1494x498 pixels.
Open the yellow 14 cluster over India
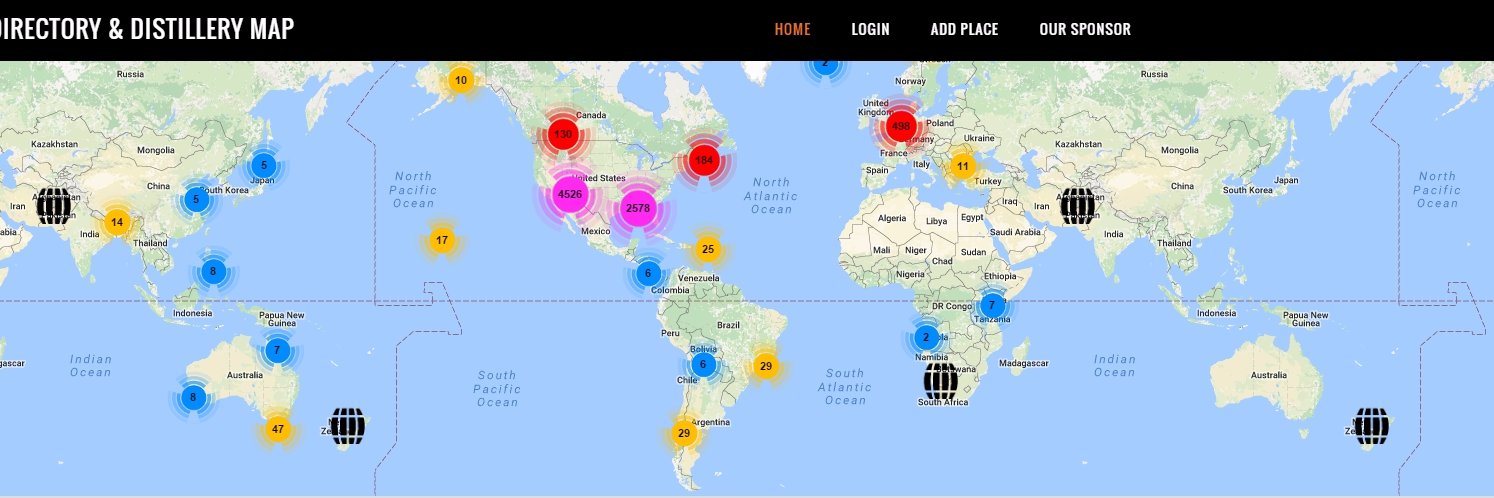point(117,222)
